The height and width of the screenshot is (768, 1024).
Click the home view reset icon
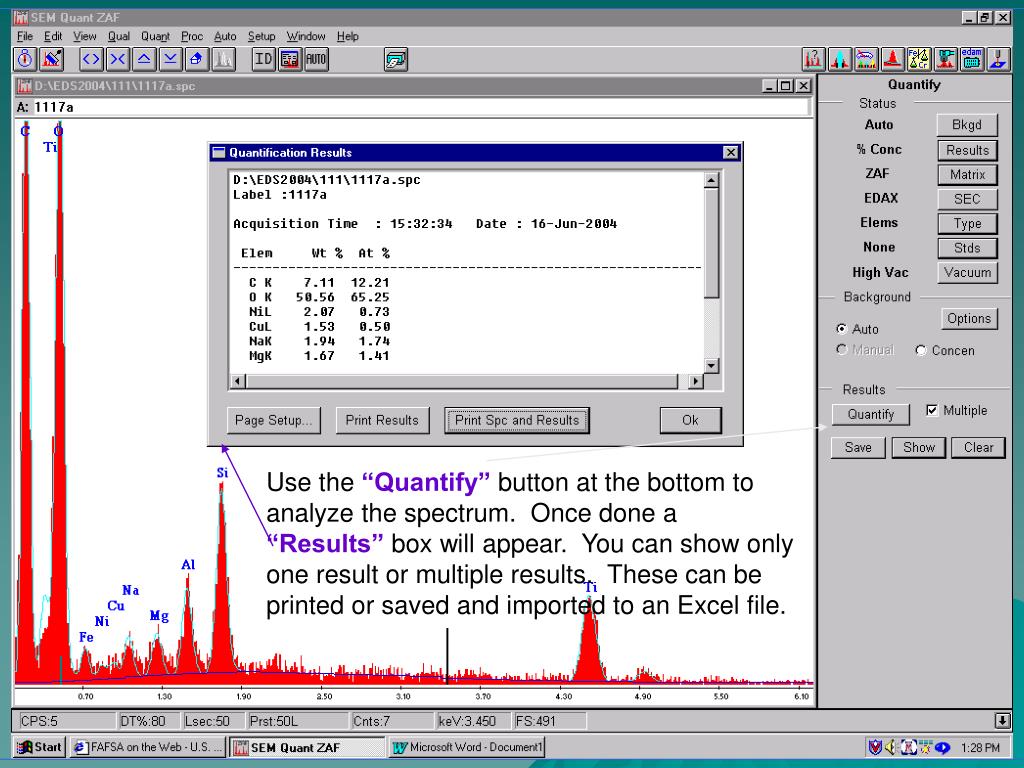point(196,59)
